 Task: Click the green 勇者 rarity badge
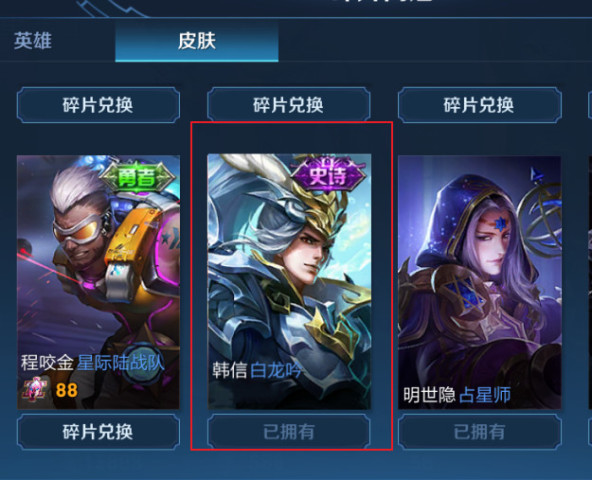pyautogui.click(x=137, y=177)
